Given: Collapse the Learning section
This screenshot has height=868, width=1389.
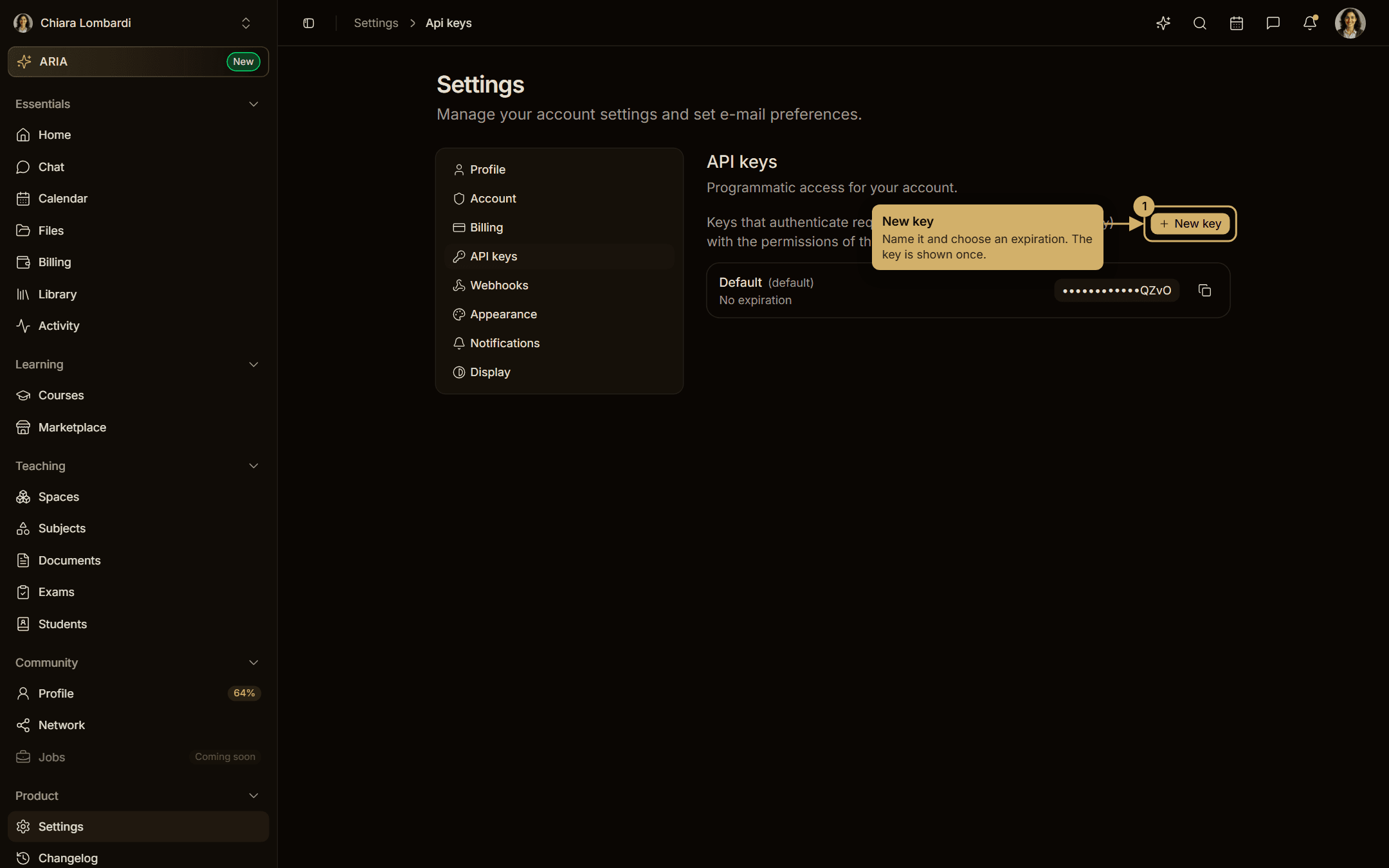Looking at the screenshot, I should click(254, 365).
